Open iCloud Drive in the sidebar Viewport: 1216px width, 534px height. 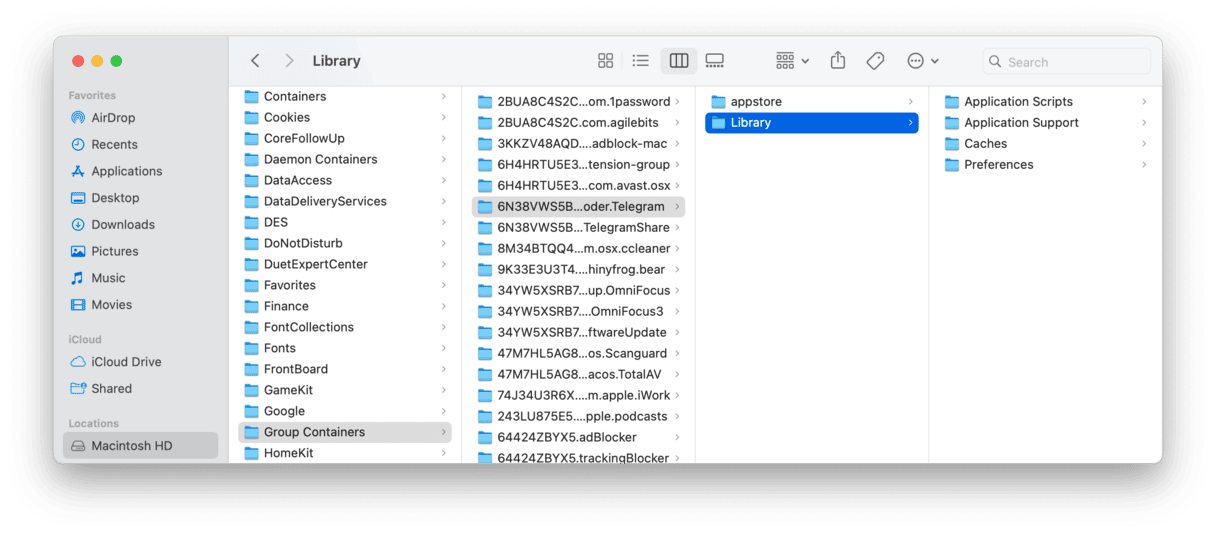tap(141, 362)
